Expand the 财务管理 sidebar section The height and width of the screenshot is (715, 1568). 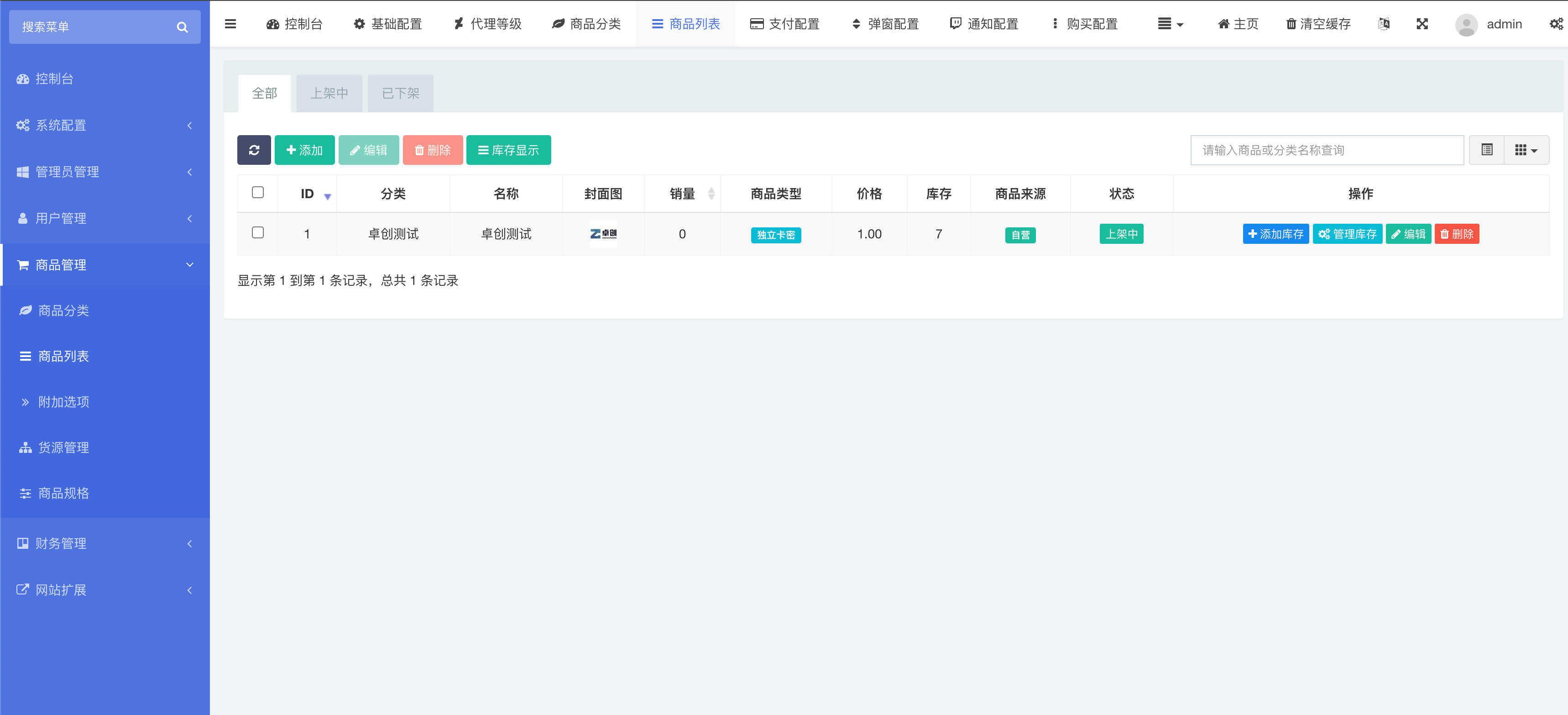tap(105, 543)
